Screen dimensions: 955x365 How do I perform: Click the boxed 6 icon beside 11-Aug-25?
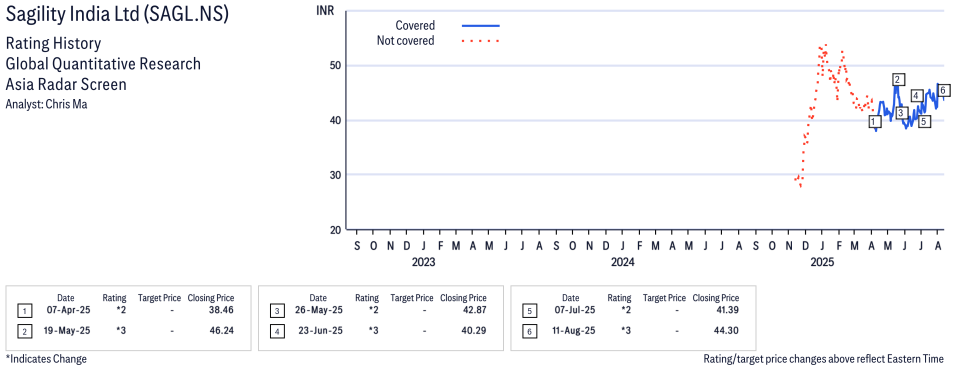click(x=529, y=331)
